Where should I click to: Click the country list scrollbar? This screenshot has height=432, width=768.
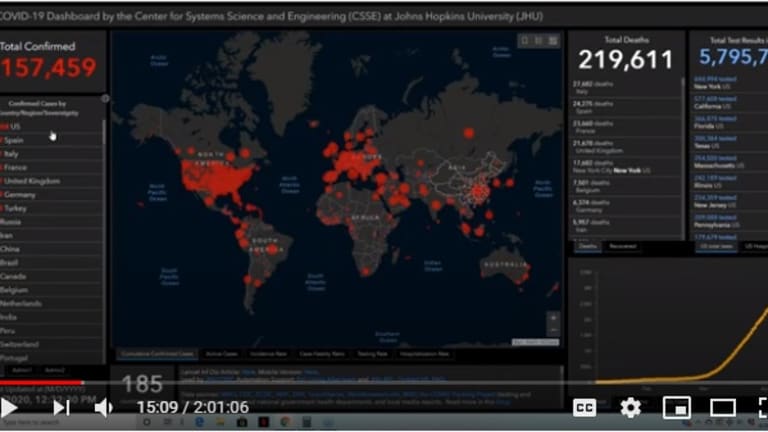pyautogui.click(x=104, y=132)
